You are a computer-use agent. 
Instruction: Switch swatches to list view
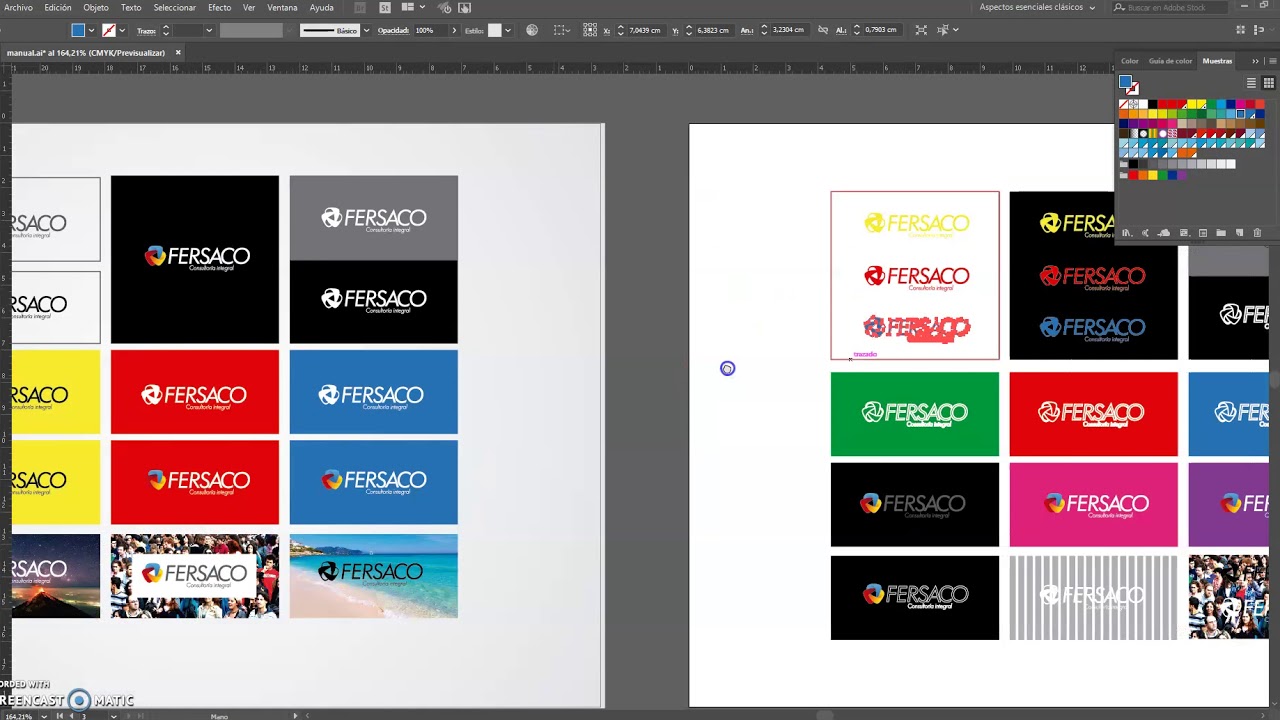click(x=1251, y=83)
